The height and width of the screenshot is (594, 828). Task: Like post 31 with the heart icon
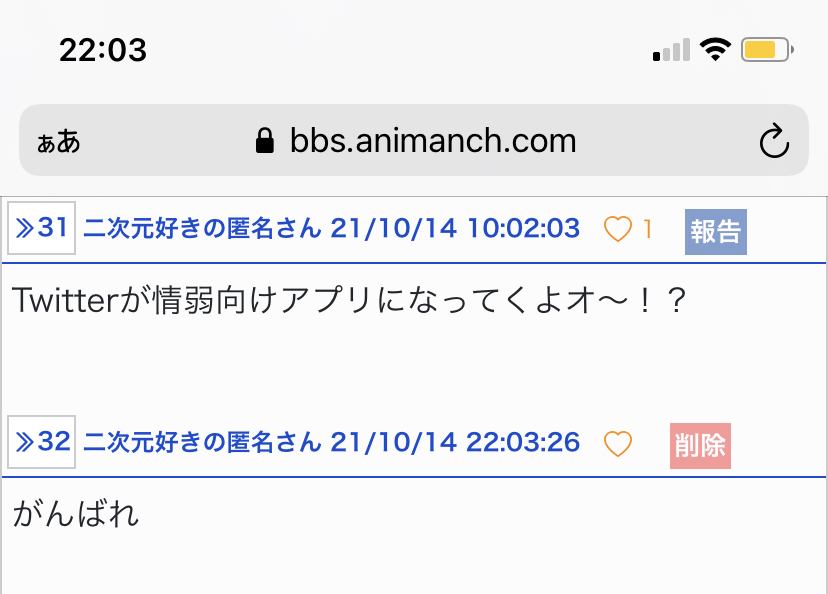click(618, 230)
